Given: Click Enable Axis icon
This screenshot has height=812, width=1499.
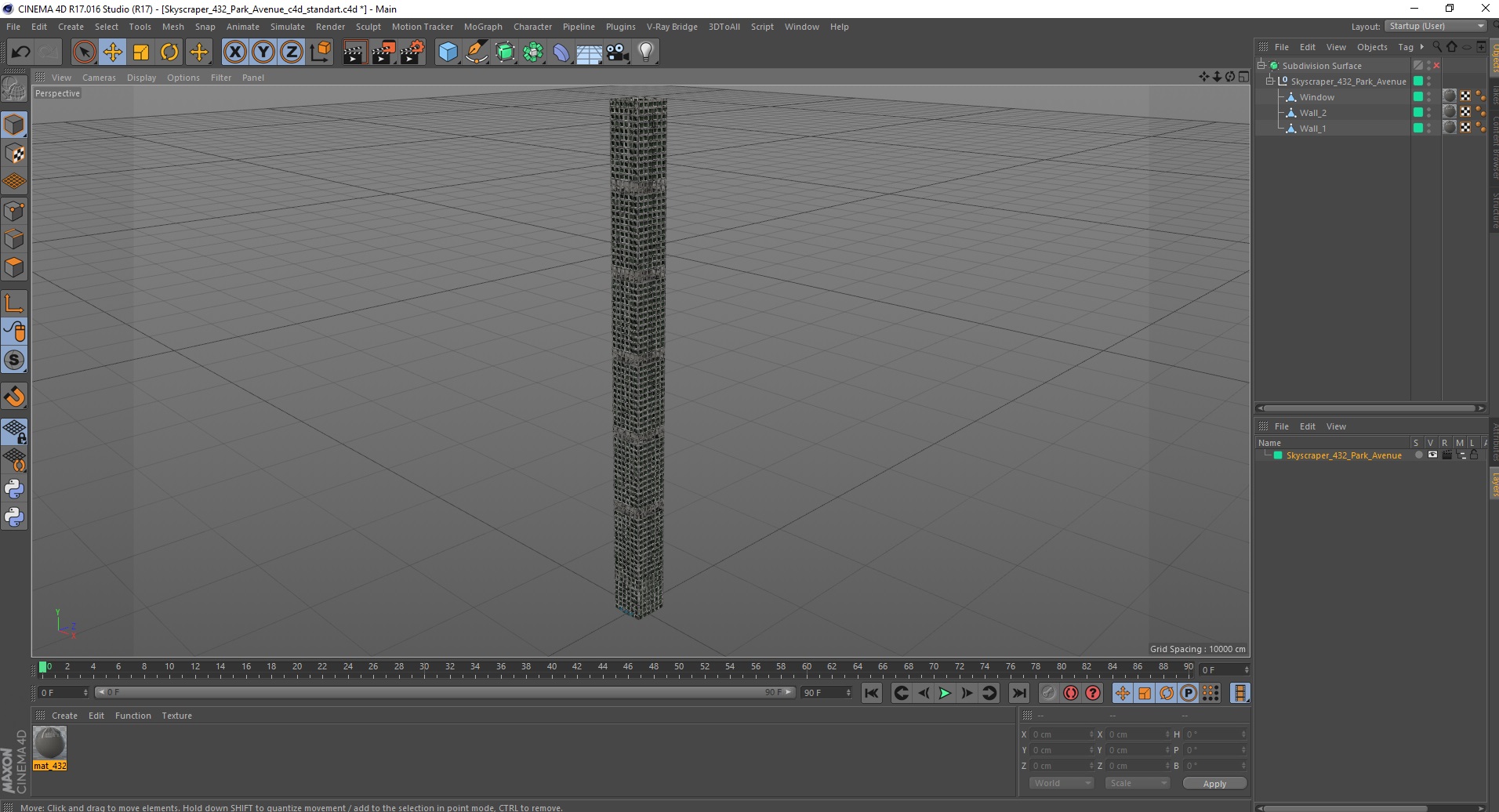Looking at the screenshot, I should coord(14,303).
